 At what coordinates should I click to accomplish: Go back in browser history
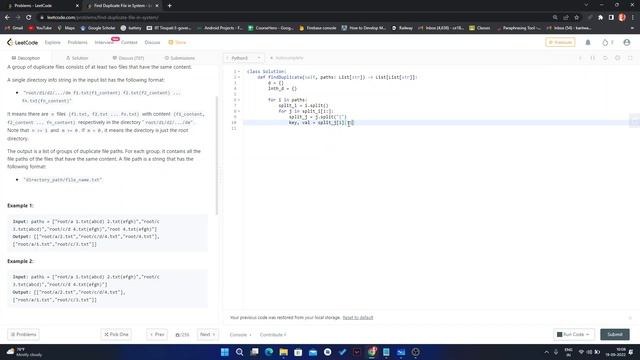[7, 18]
